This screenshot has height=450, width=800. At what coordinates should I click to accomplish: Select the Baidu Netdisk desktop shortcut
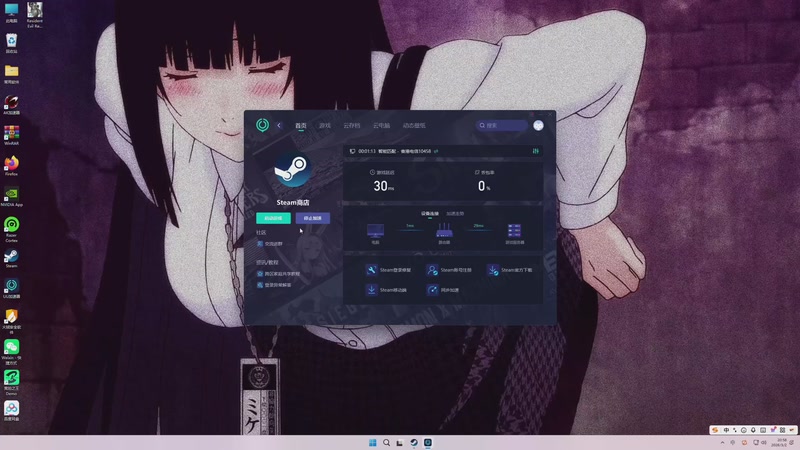(x=11, y=411)
